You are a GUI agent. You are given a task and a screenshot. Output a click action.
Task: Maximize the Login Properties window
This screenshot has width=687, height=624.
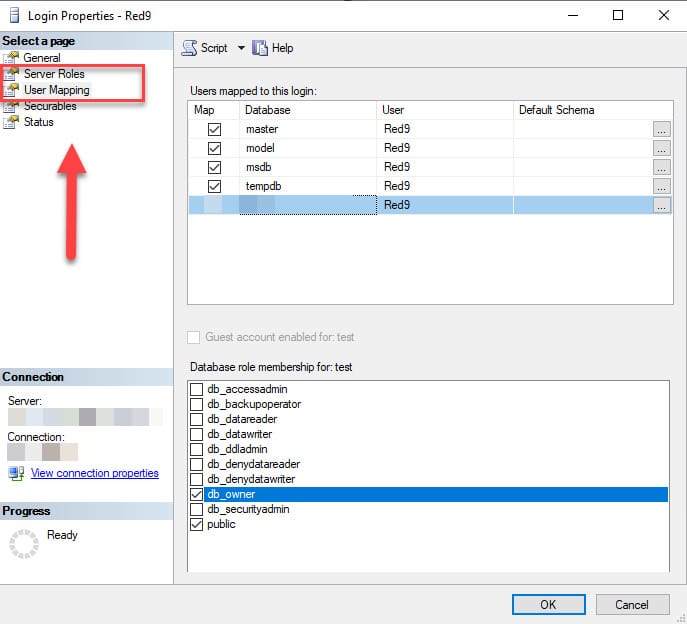618,15
